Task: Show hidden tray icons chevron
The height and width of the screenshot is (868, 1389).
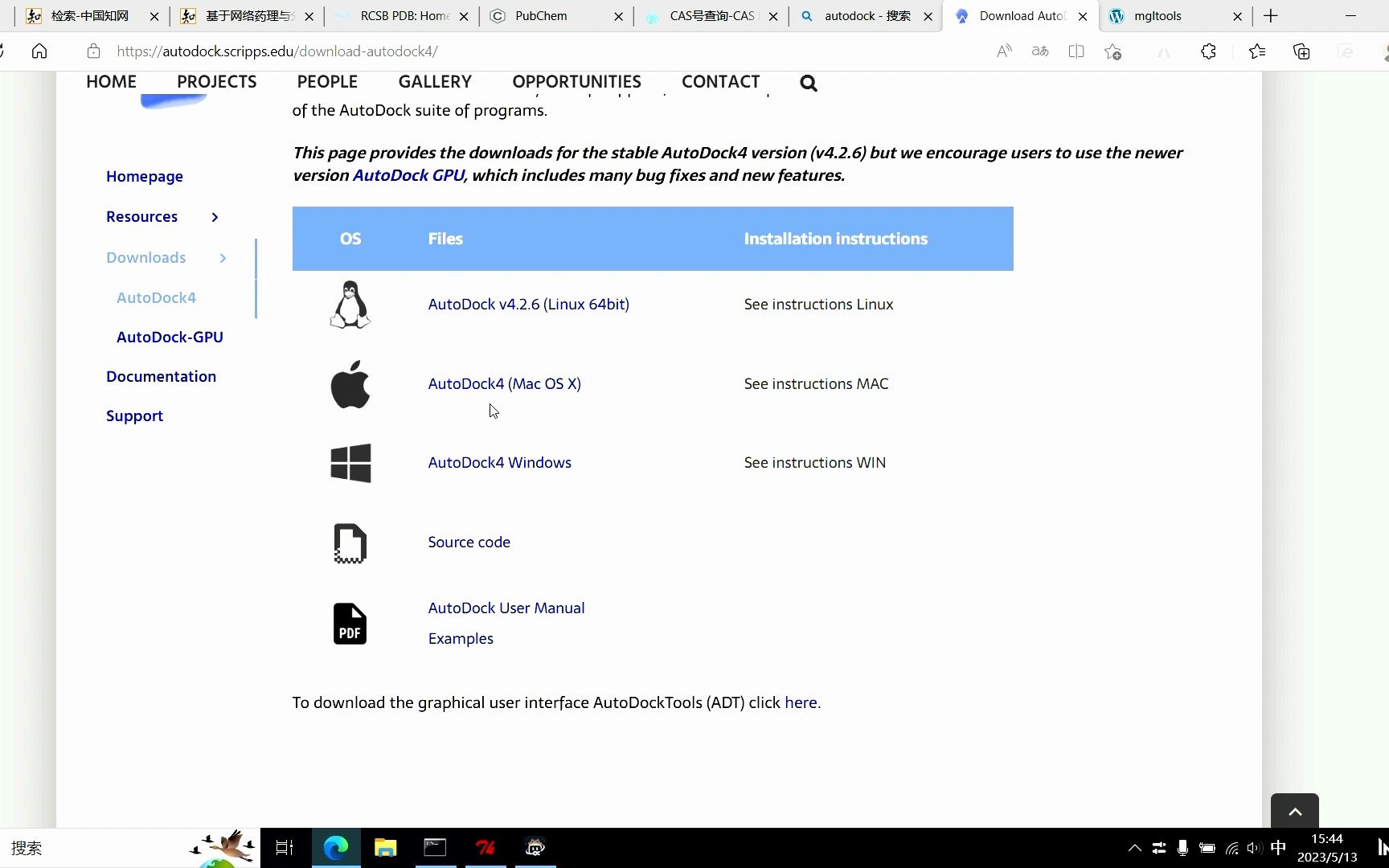Action: pyautogui.click(x=1135, y=848)
